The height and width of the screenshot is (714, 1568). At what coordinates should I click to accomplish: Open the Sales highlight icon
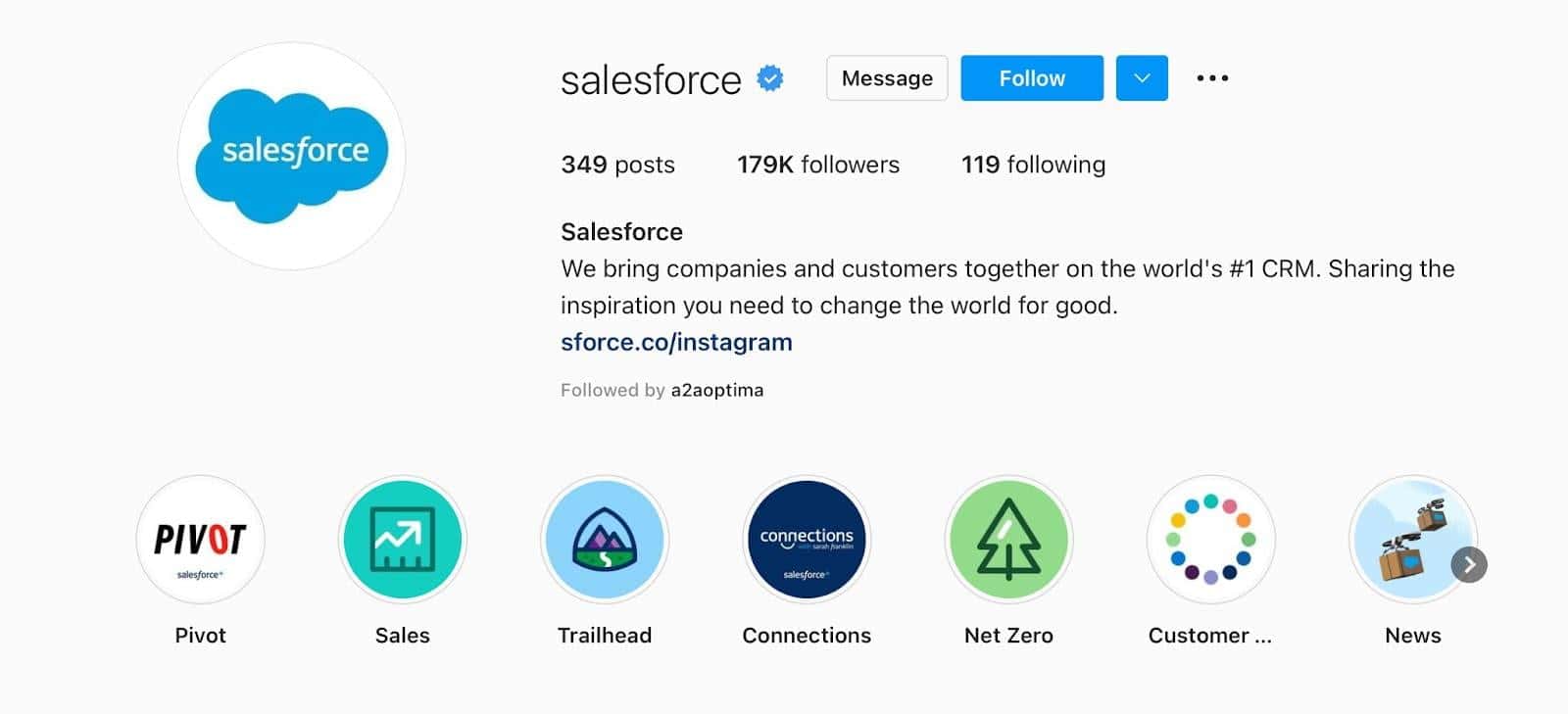(403, 540)
